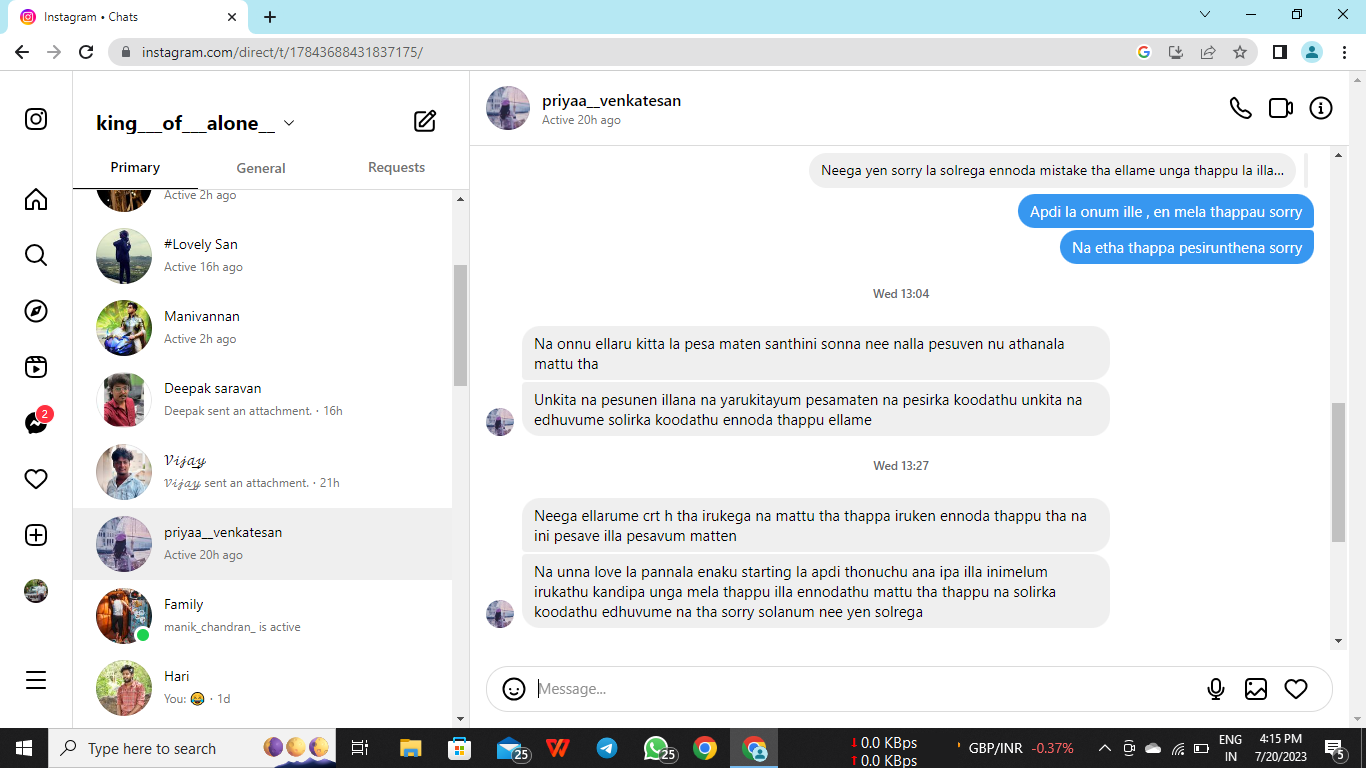Open Reels from the left sidebar

click(36, 367)
